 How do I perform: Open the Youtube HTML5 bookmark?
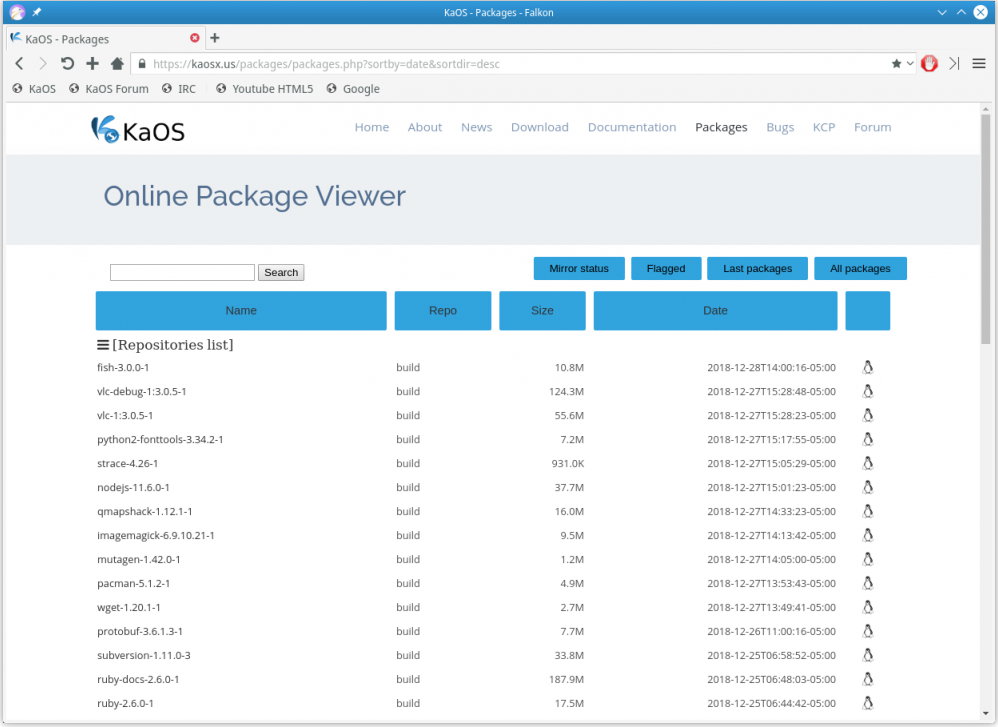265,89
